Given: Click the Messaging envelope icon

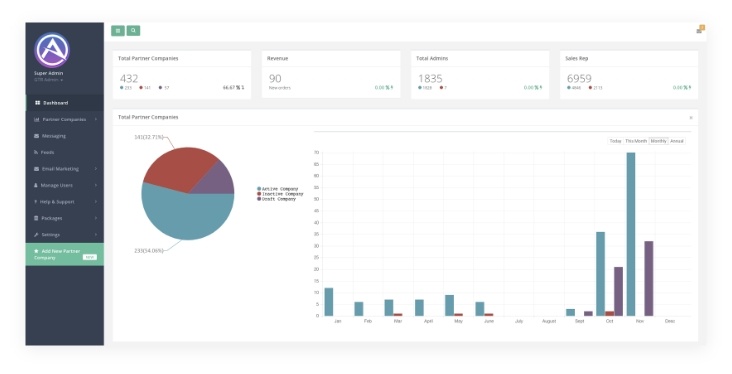Looking at the screenshot, I should (x=36, y=136).
